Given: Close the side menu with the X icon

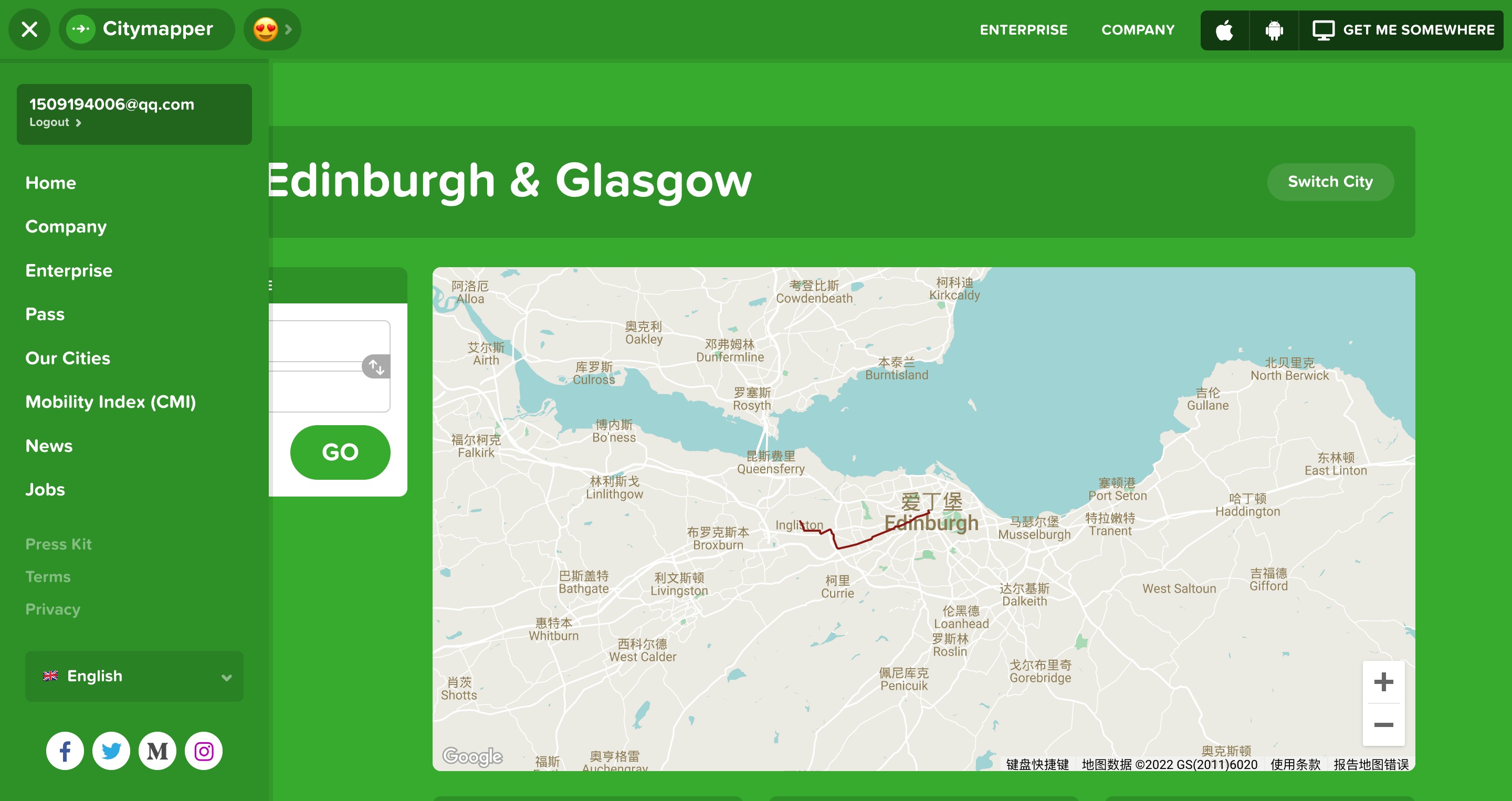Looking at the screenshot, I should [x=29, y=29].
